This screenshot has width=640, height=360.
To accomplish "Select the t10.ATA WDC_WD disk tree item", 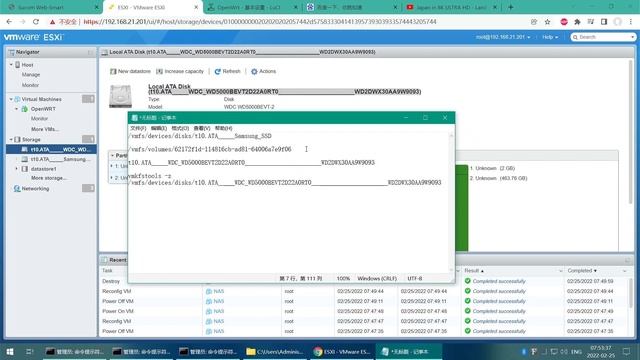I will [51, 149].
